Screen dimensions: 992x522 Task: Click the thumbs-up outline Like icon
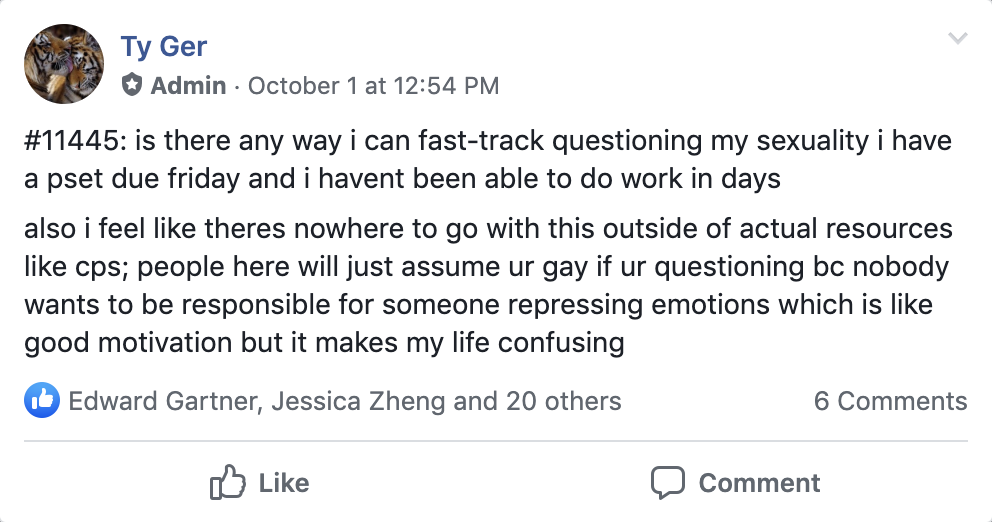227,484
